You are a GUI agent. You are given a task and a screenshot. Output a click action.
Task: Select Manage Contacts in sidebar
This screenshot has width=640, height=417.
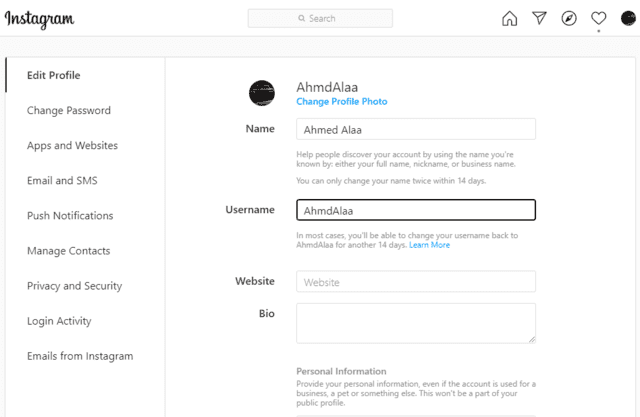[x=69, y=251]
